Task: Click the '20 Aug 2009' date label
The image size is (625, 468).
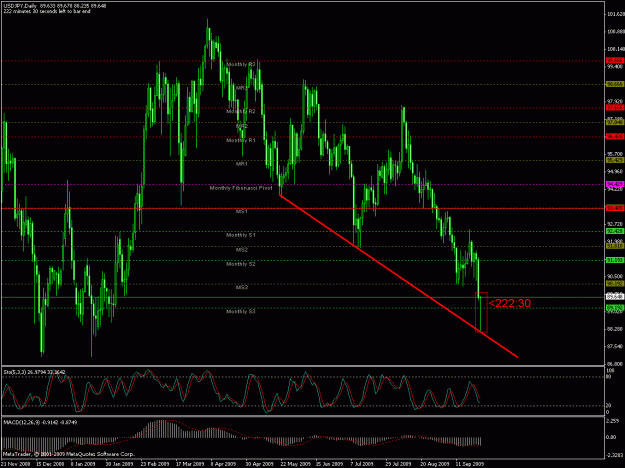Action: coord(433,464)
